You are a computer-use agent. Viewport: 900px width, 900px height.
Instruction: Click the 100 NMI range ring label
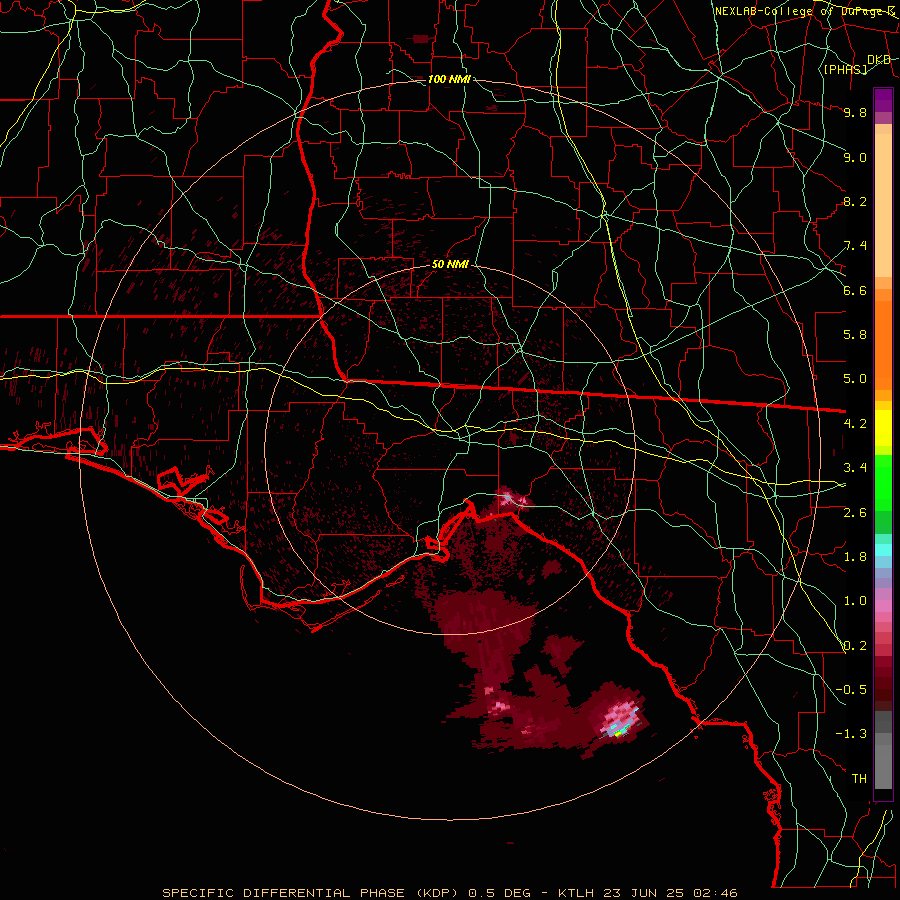(x=449, y=79)
